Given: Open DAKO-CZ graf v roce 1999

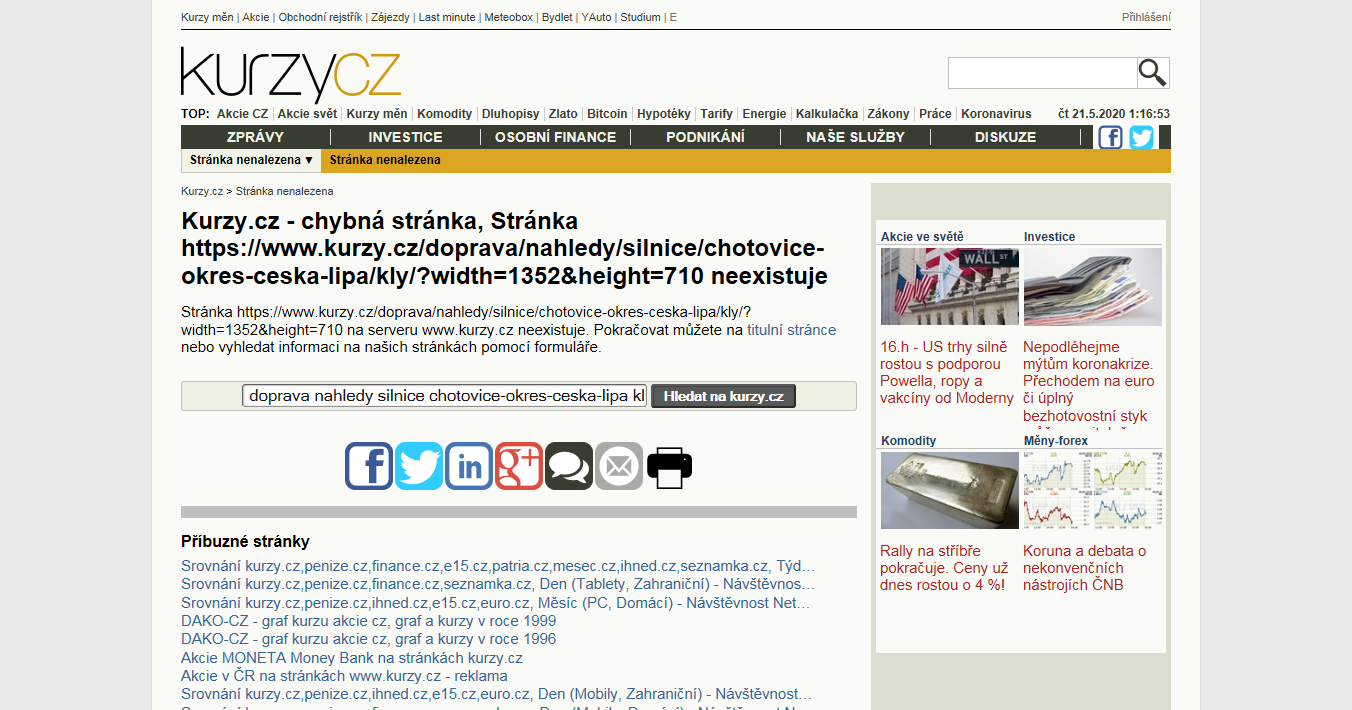Looking at the screenshot, I should click(369, 621).
